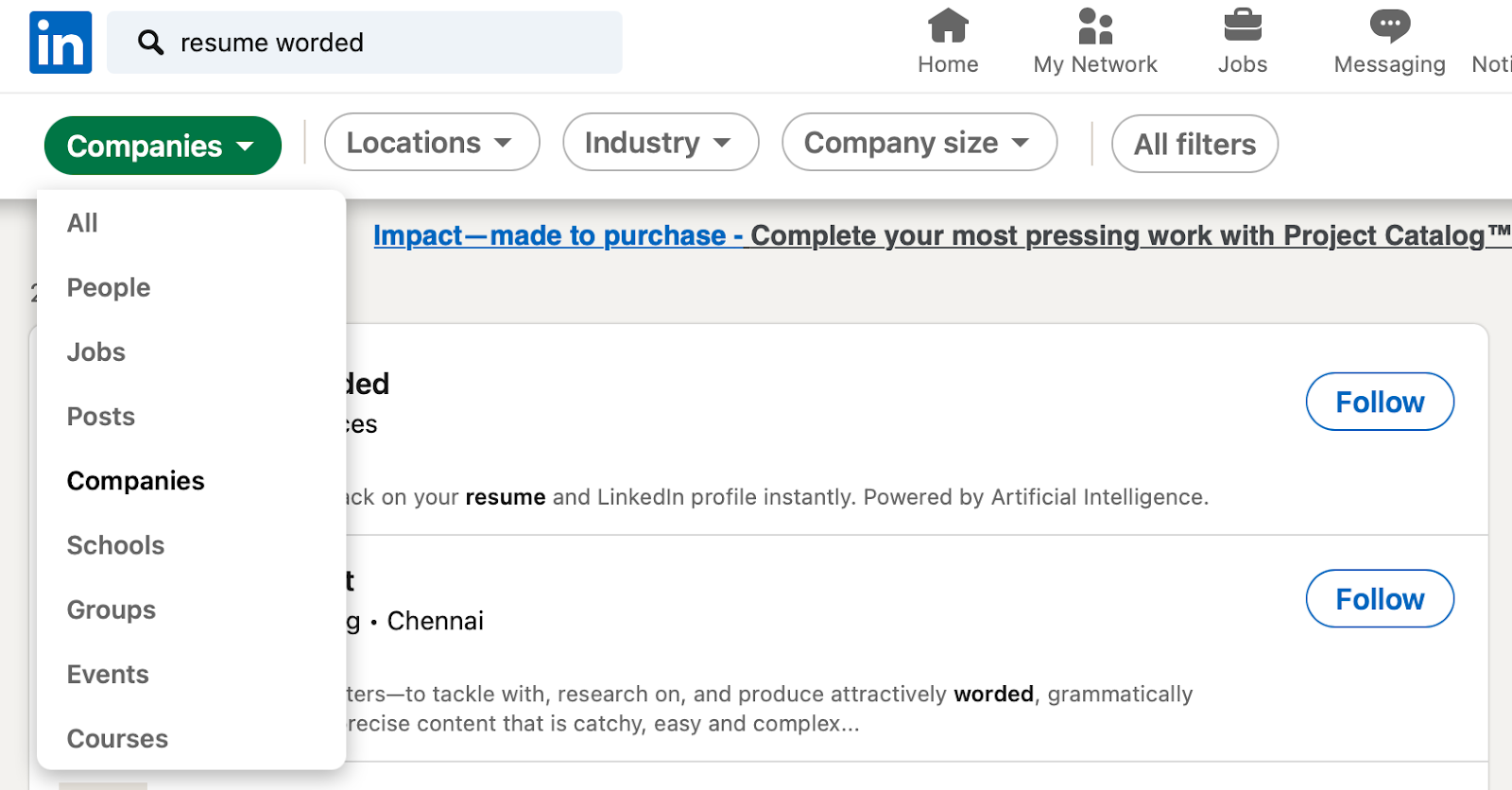Open My Network people icon
This screenshot has width=1512, height=790.
click(1095, 26)
